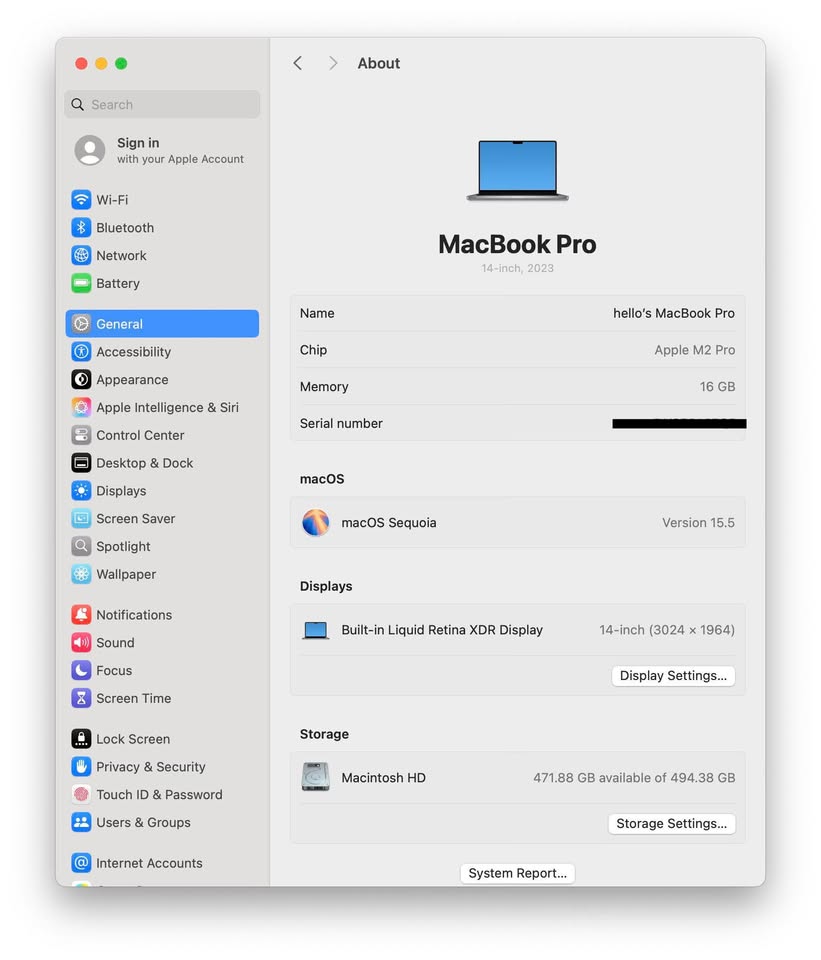This screenshot has width=821, height=960.
Task: Click the Bluetooth sidebar icon
Action: coord(81,228)
